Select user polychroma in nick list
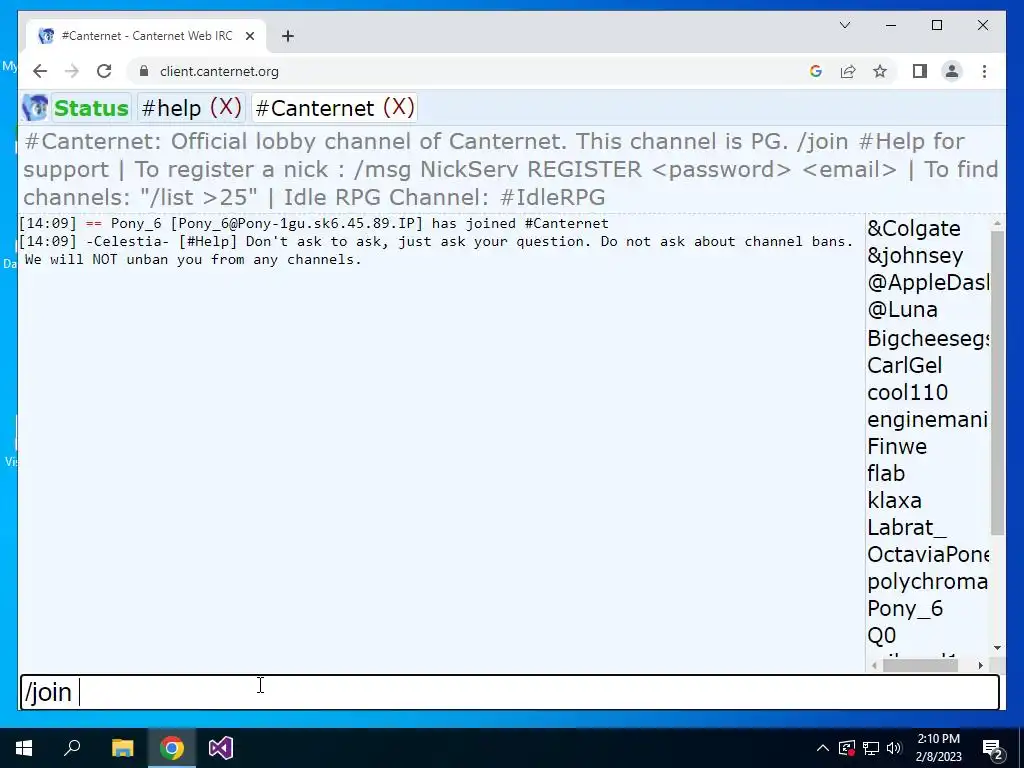 coord(927,582)
